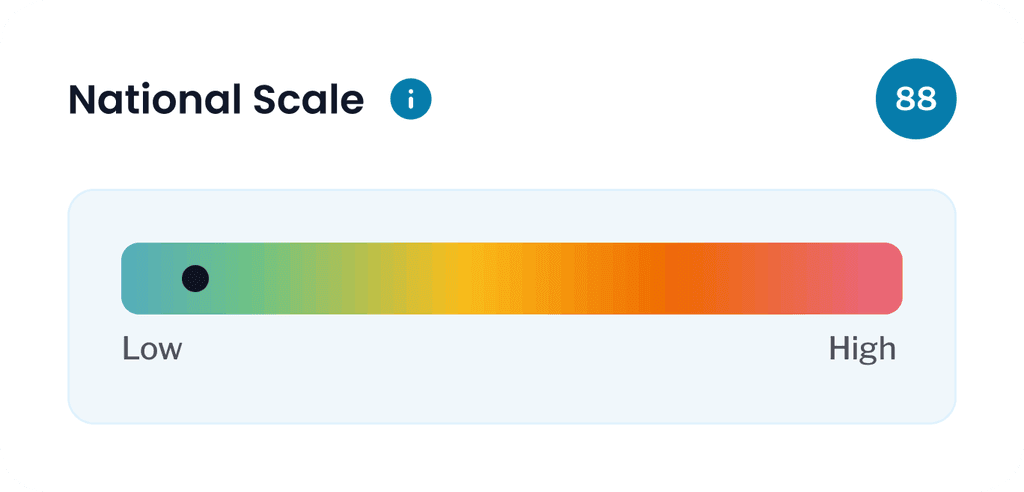Image resolution: width=1024 pixels, height=492 pixels.
Task: Click the High label under the bar
Action: [862, 349]
